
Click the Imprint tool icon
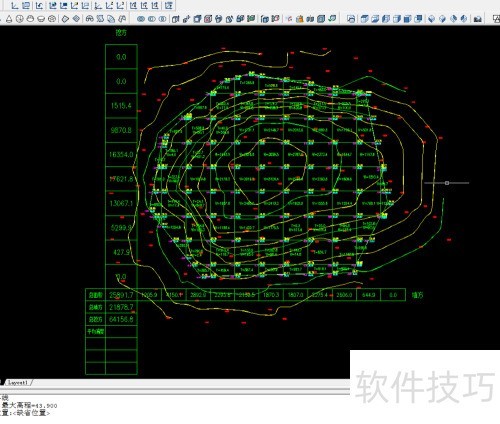pyautogui.click(x=275, y=19)
